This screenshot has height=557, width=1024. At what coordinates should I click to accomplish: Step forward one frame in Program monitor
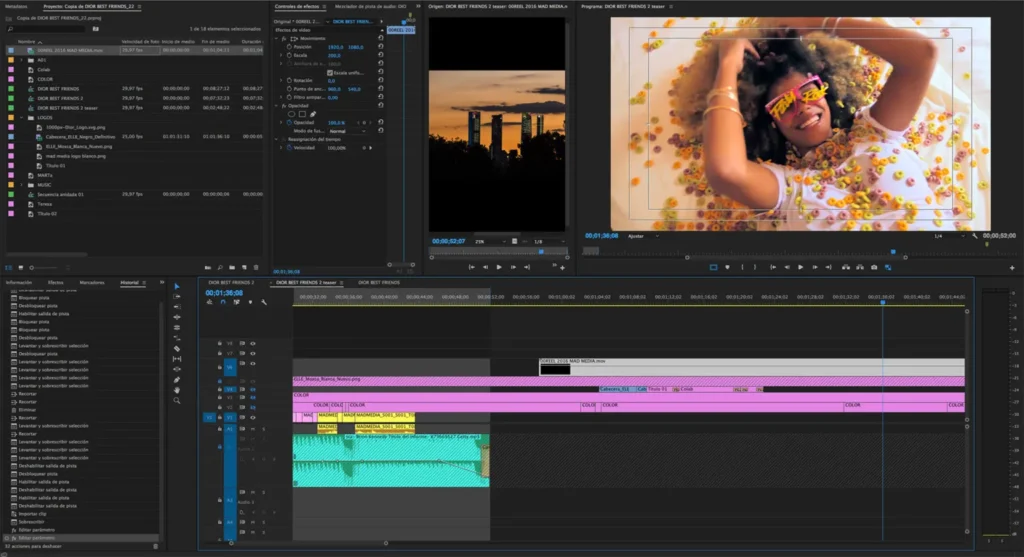[814, 267]
